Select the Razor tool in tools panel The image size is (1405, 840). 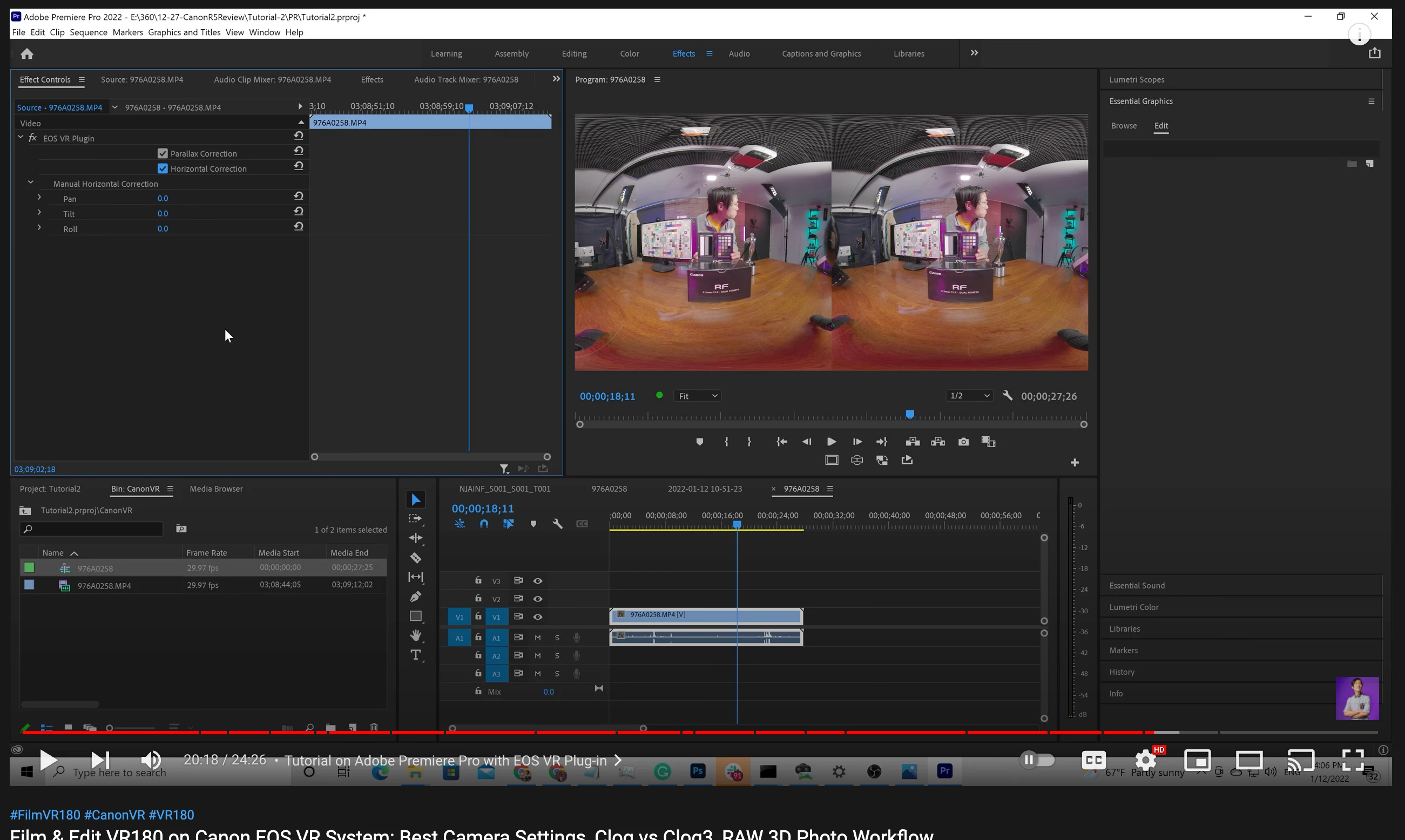point(415,558)
